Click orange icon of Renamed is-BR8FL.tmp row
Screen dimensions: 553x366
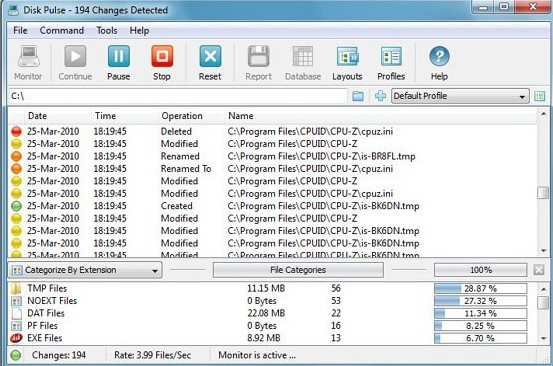[x=16, y=156]
